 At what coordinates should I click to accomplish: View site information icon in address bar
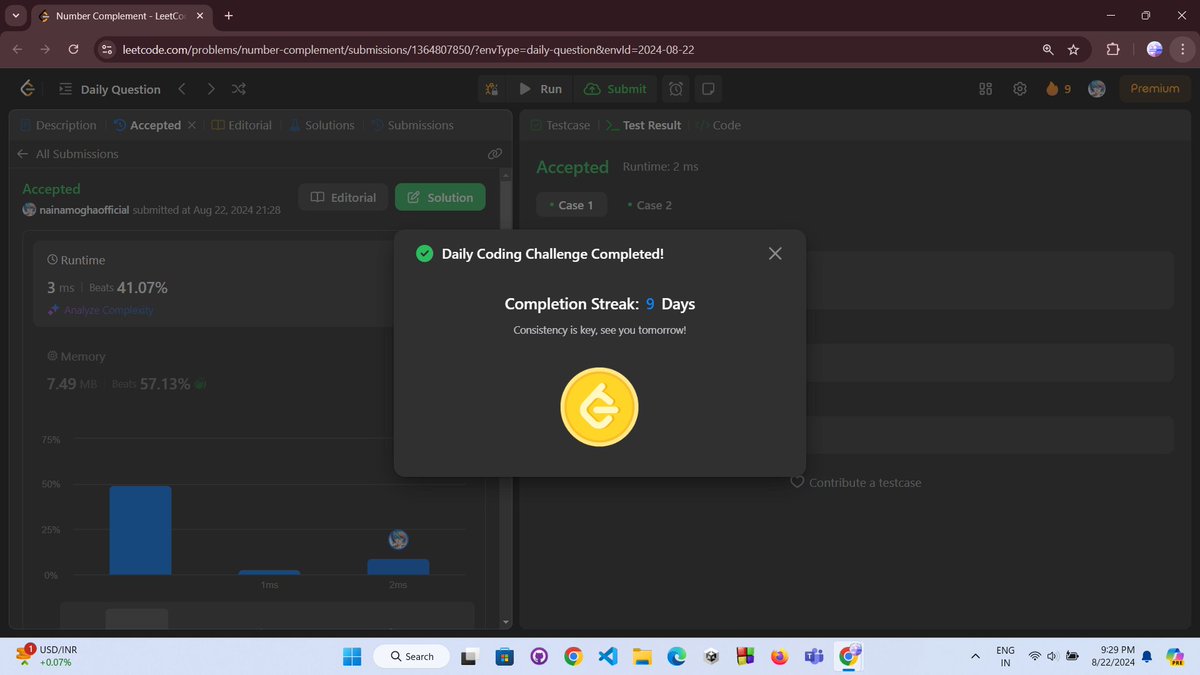(x=107, y=49)
